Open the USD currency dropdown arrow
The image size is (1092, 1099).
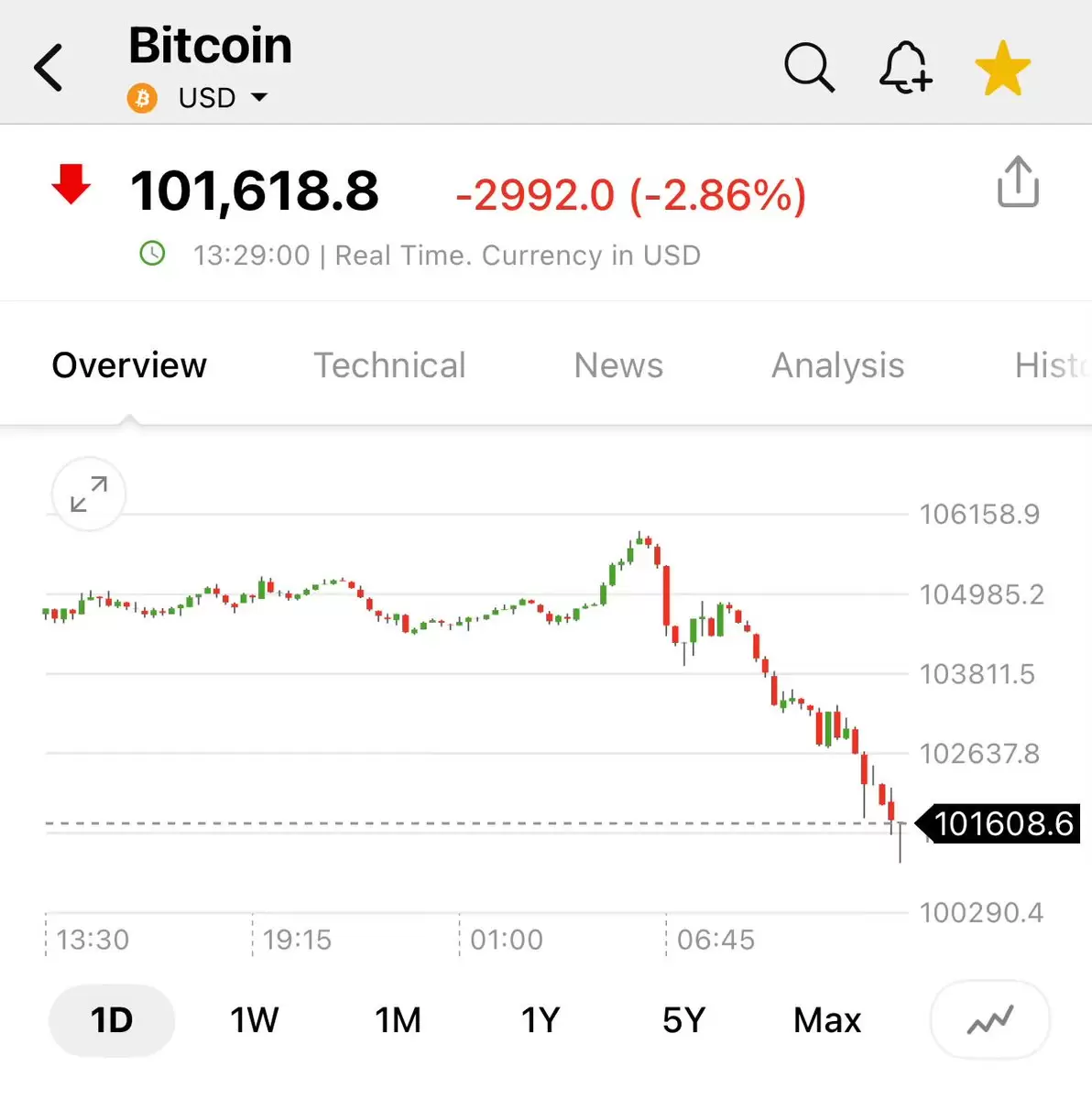[x=259, y=97]
